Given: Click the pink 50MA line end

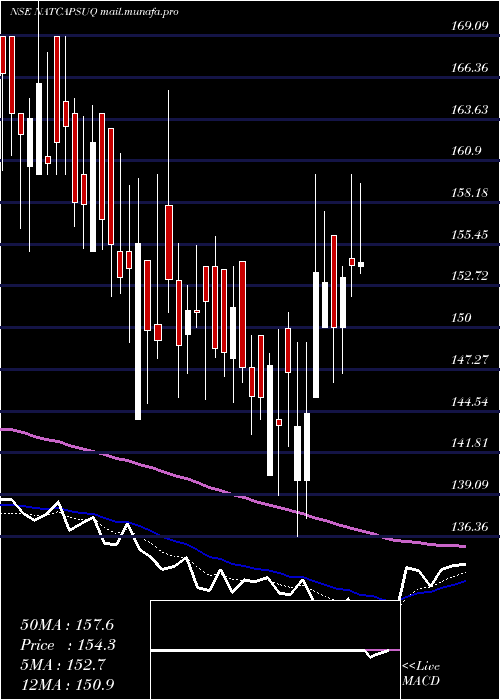Looking at the screenshot, I should tap(462, 546).
